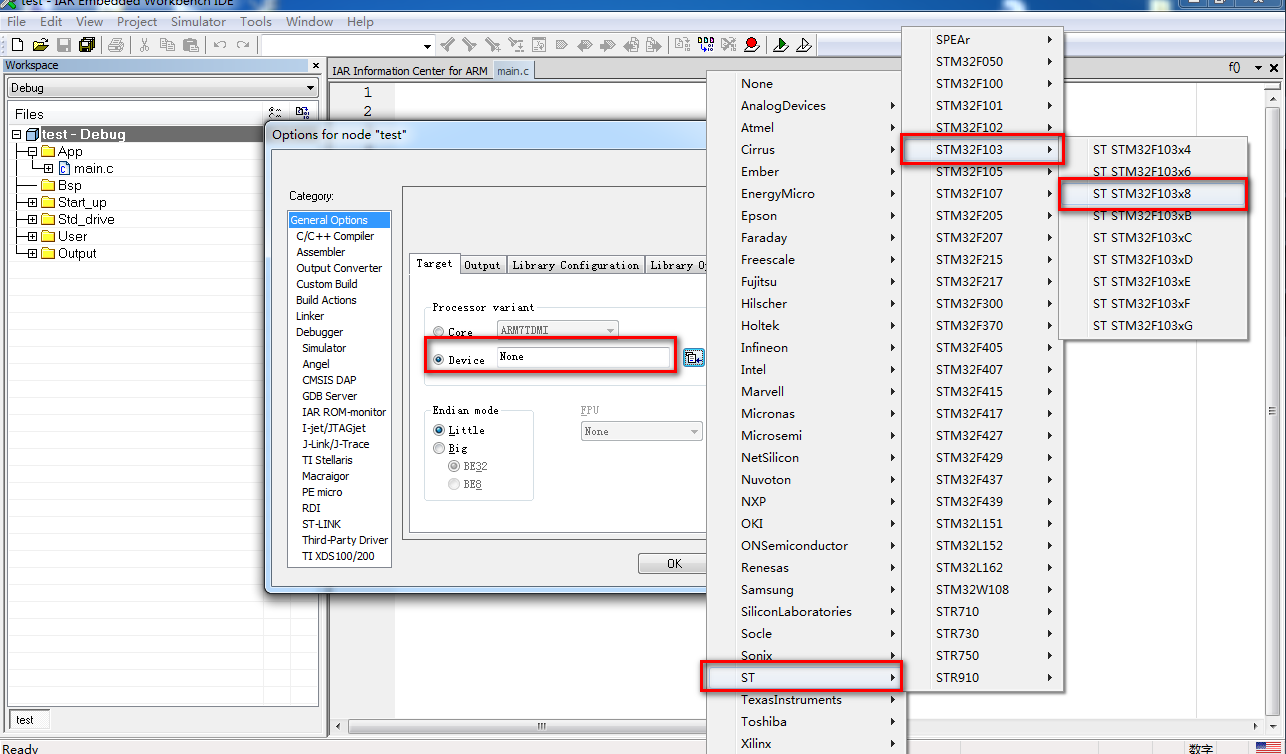Click the language flag in the system tray
This screenshot has height=754, width=1286.
tap(1267, 747)
